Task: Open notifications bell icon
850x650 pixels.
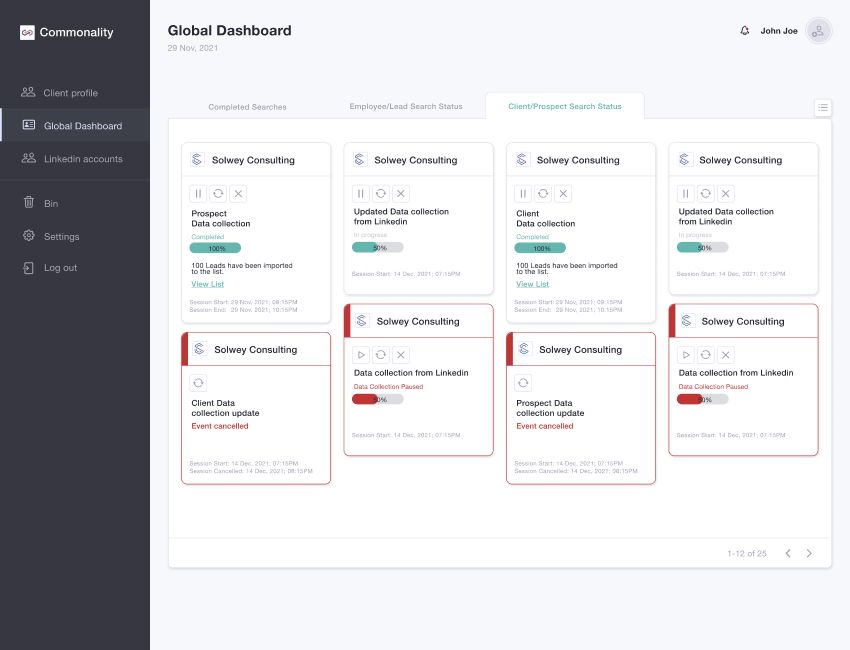Action: point(745,31)
